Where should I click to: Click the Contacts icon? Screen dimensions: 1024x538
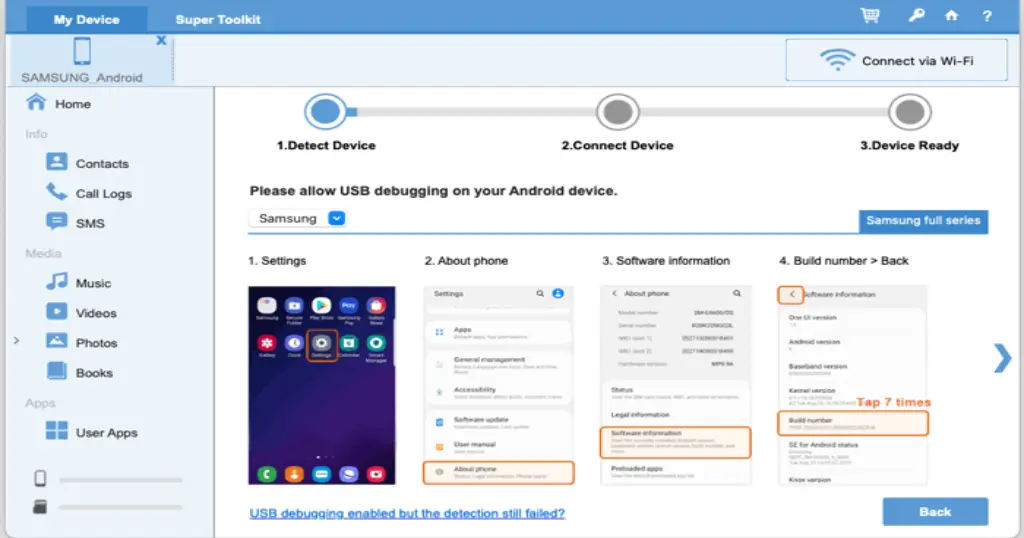tap(57, 162)
